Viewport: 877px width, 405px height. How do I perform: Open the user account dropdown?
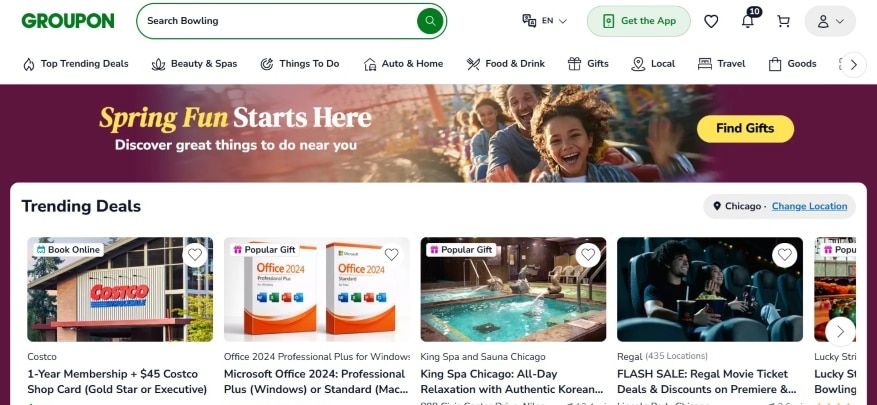click(830, 21)
